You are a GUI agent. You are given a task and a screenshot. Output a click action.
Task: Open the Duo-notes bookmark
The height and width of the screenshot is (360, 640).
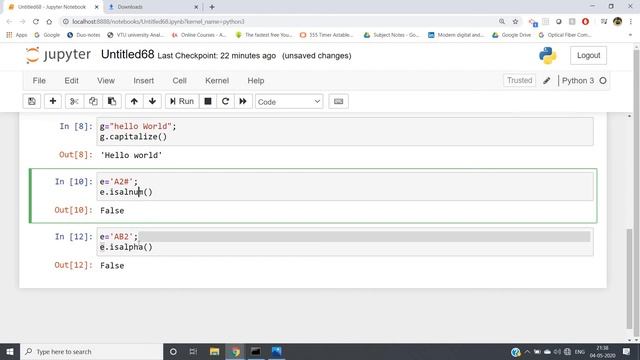pyautogui.click(x=84, y=35)
